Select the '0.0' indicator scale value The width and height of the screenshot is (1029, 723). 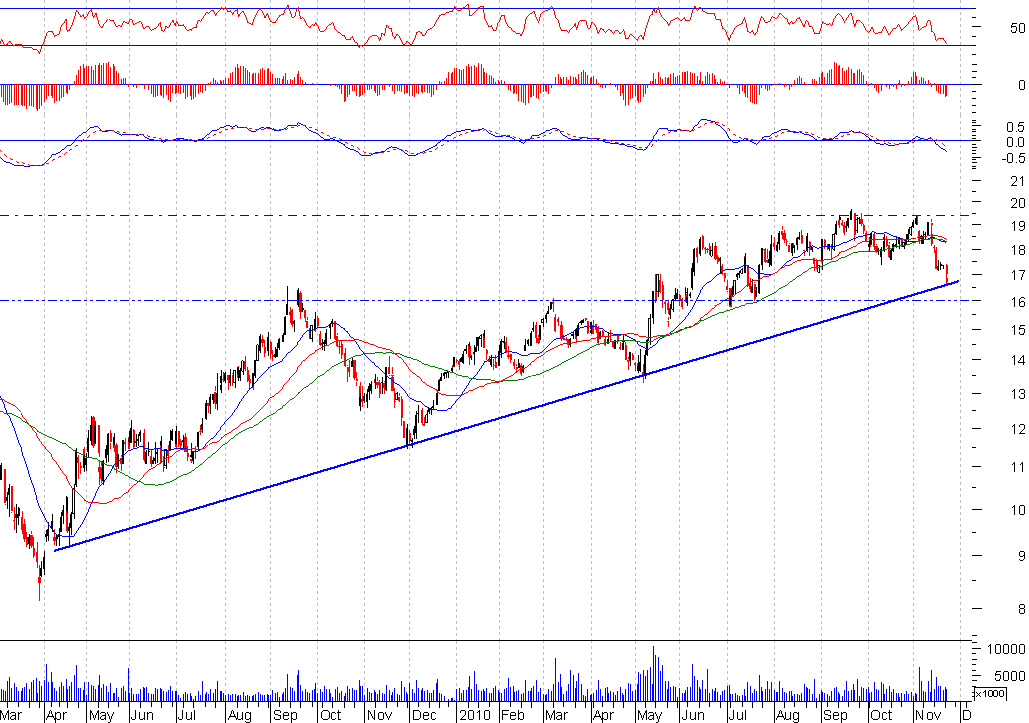1015,142
